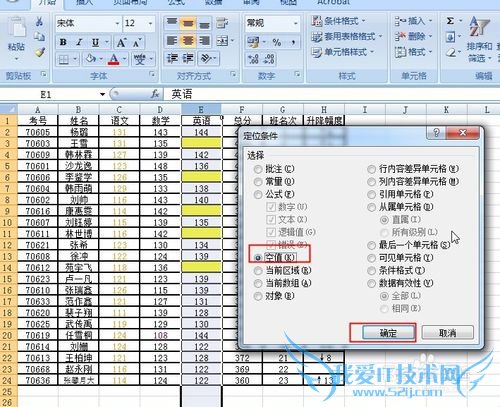Click the Cut scissors icon
The width and height of the screenshot is (500, 407).
tap(40, 22)
